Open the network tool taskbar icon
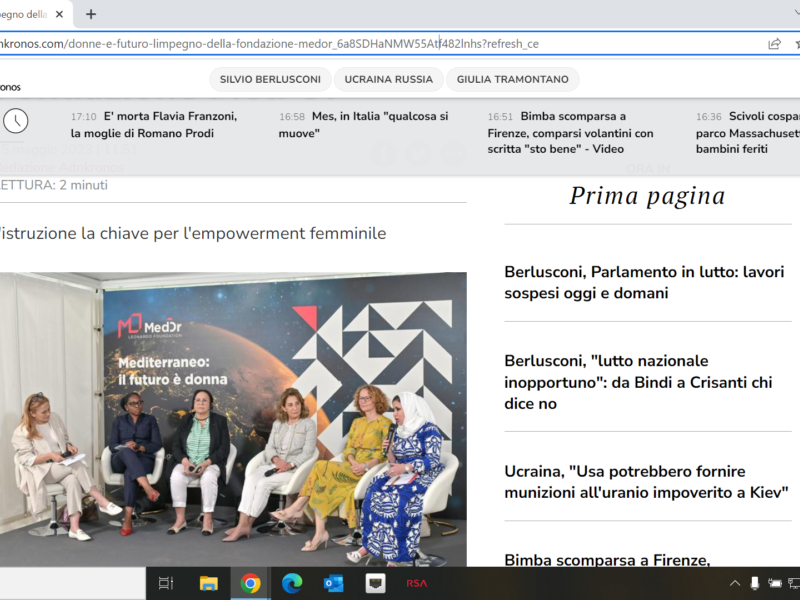Viewport: 800px width, 600px height. tap(376, 583)
